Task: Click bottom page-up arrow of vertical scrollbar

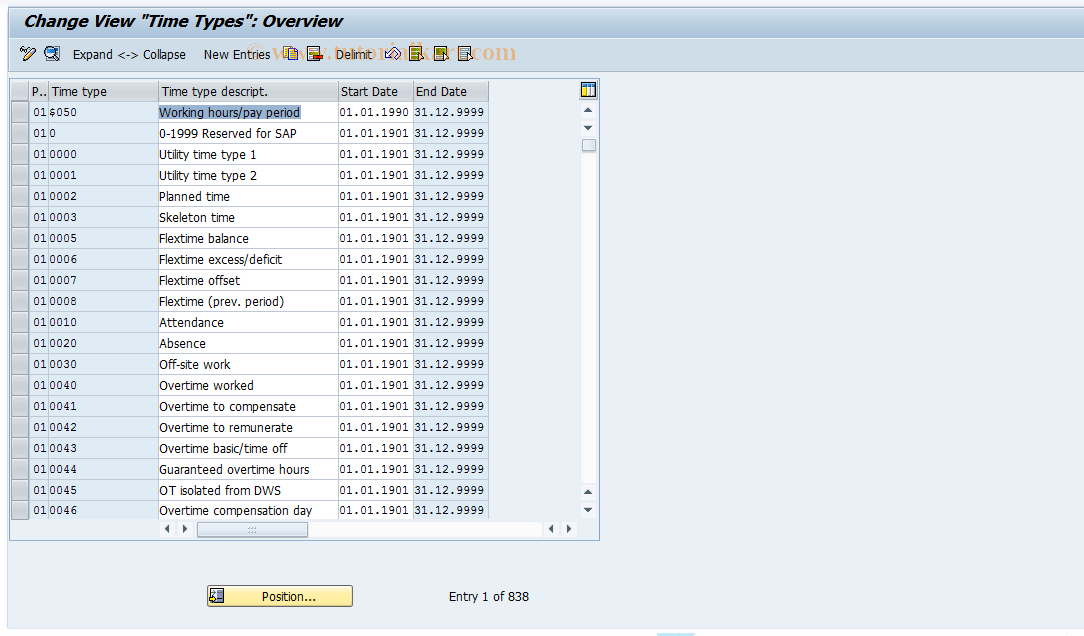Action: 588,492
